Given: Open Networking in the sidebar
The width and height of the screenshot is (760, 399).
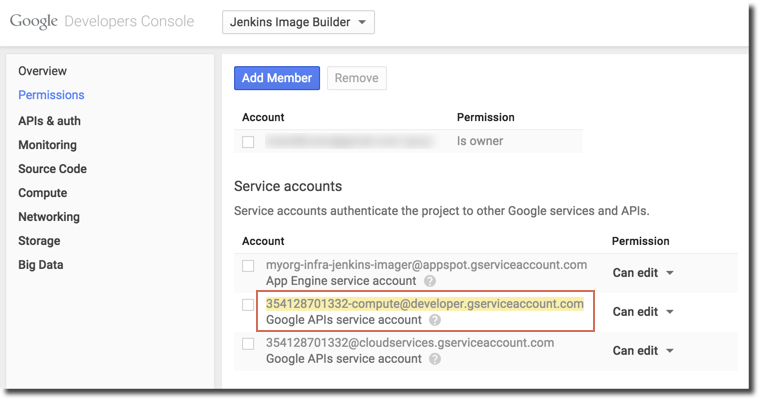Looking at the screenshot, I should click(49, 217).
